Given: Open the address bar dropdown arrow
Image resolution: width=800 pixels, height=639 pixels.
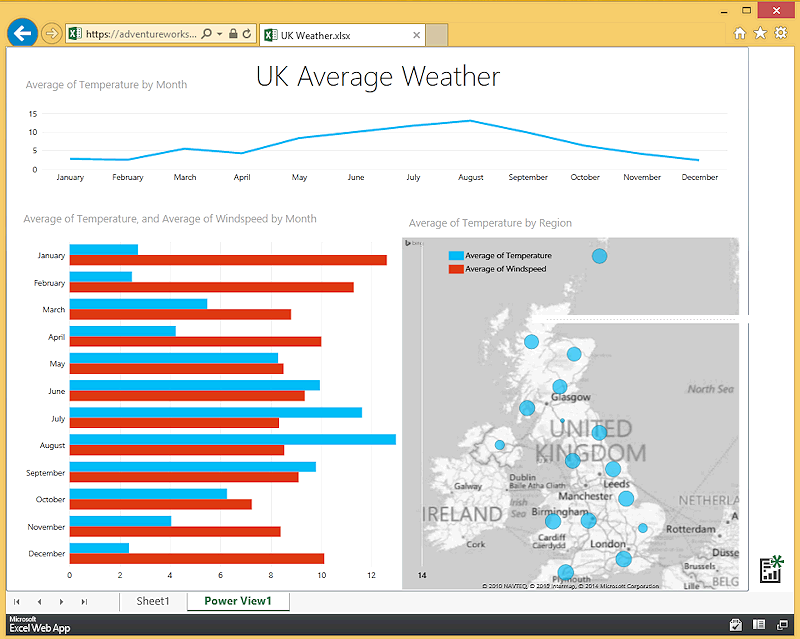Looking at the screenshot, I should 220,34.
